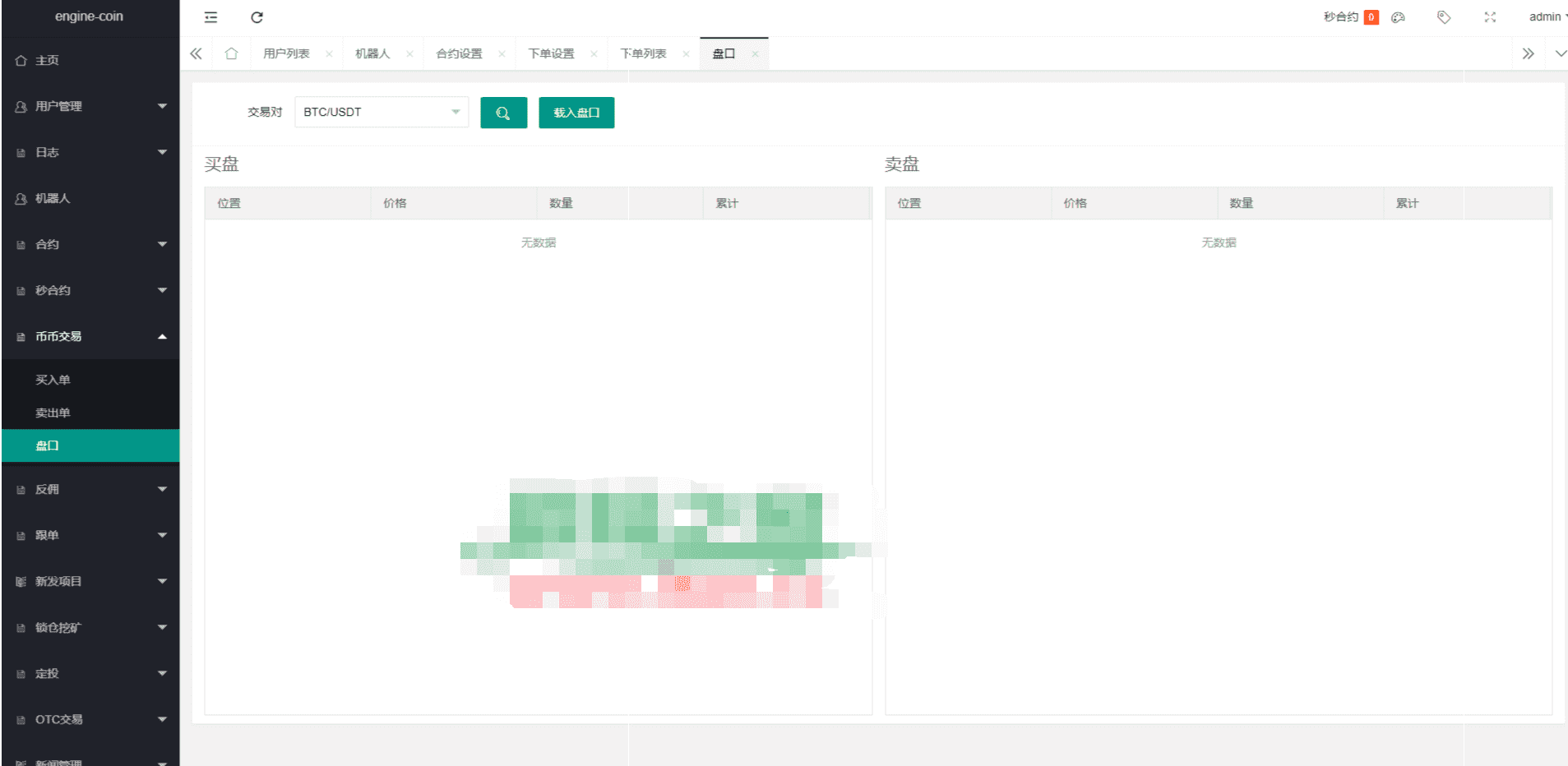Open the 交易对 BTC/USDT dropdown
Image resolution: width=1568 pixels, height=766 pixels.
382,112
